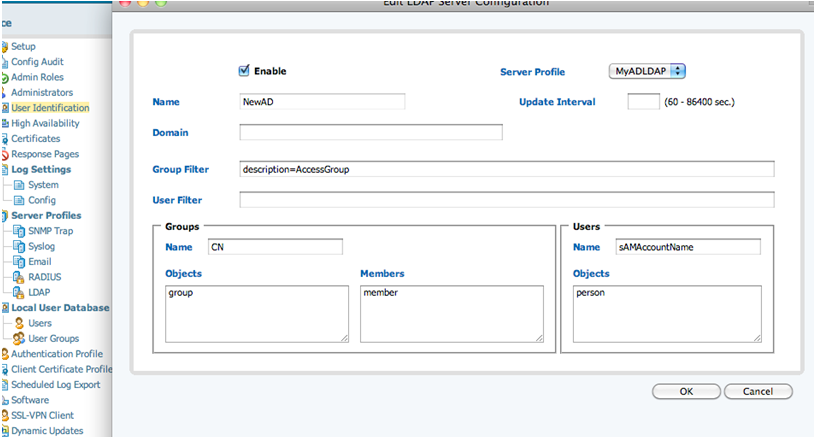Click the Local User Database icon
816x438 pixels.
pyautogui.click(x=5, y=308)
